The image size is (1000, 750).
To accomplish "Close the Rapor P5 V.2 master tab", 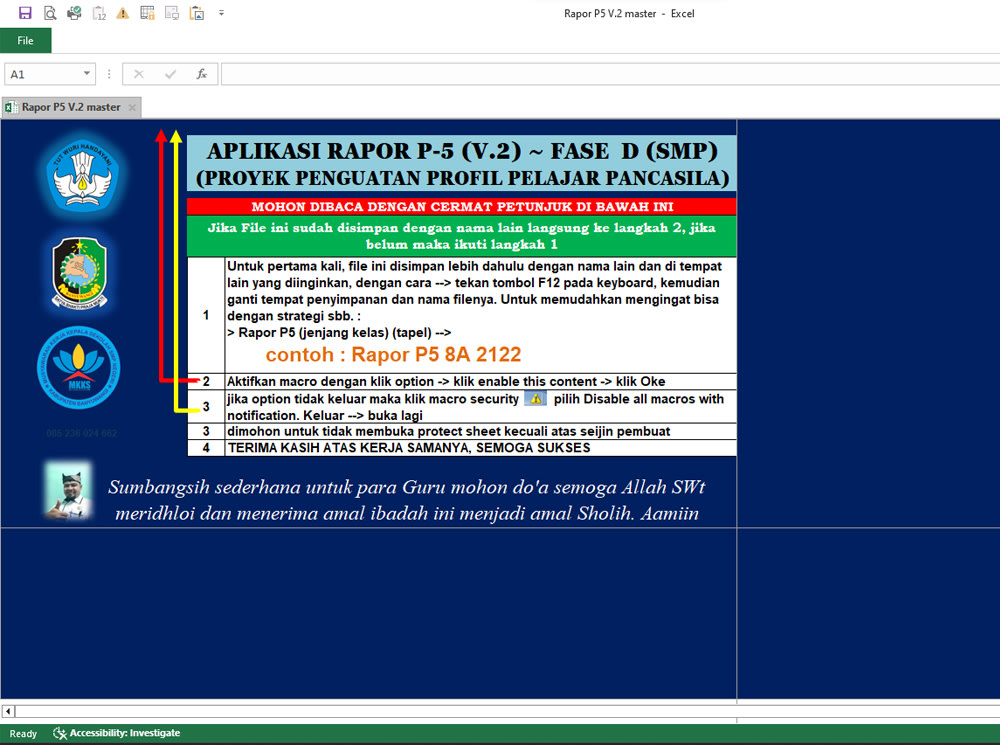I will coord(132,107).
